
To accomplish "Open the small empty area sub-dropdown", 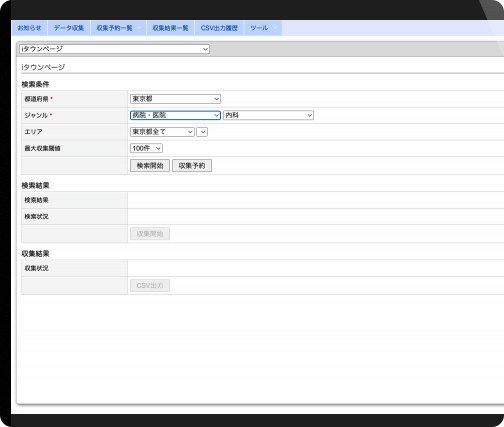I will coord(202,132).
